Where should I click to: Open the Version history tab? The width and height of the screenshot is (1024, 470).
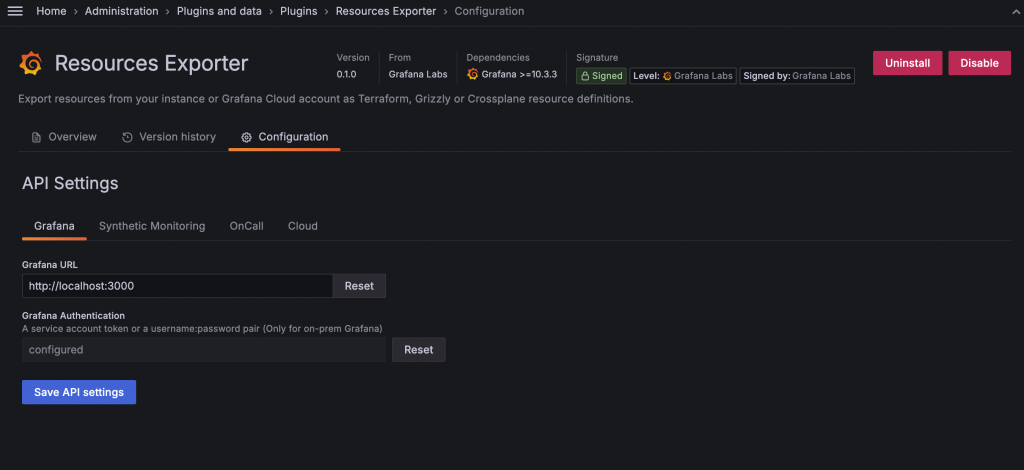pos(168,137)
